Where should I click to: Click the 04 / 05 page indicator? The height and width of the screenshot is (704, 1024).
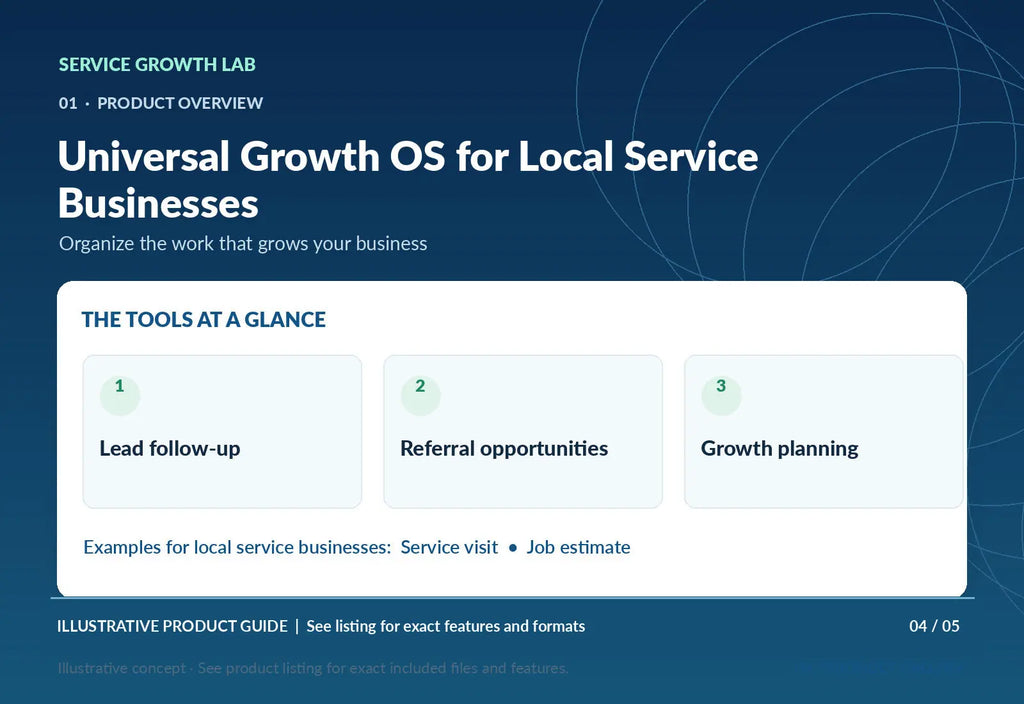click(935, 626)
